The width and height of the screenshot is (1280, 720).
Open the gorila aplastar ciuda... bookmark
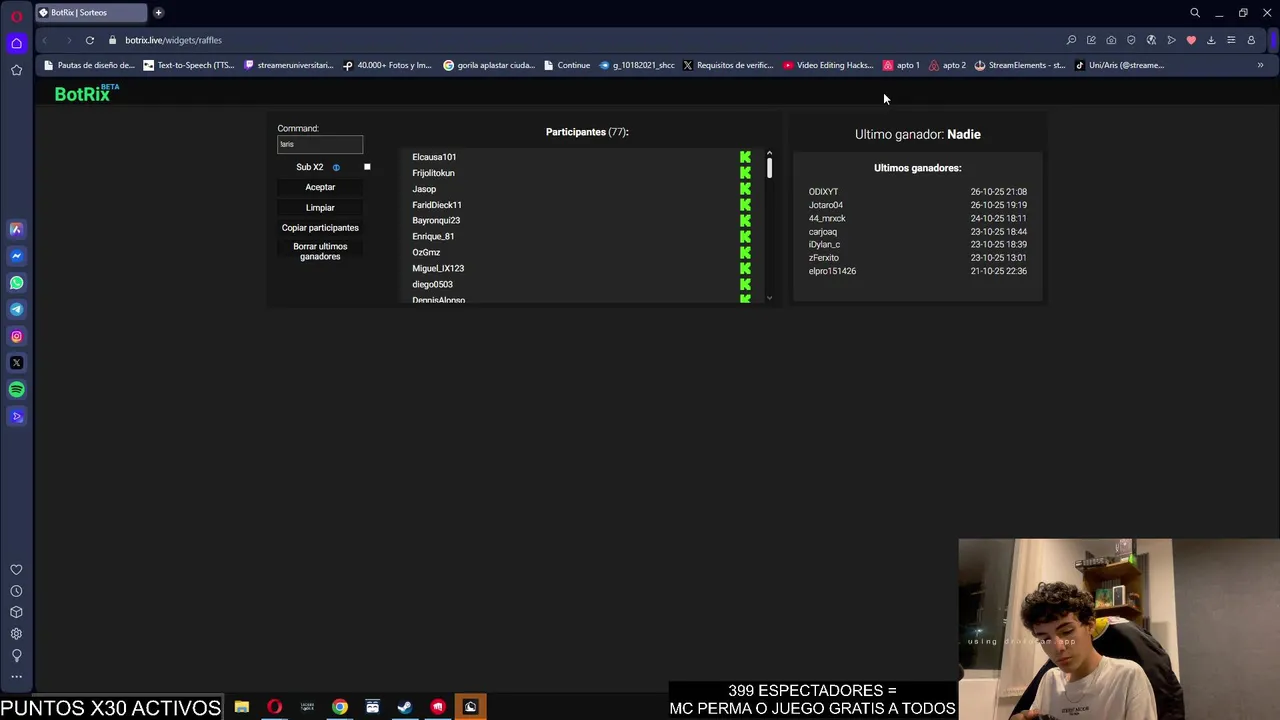490,65
